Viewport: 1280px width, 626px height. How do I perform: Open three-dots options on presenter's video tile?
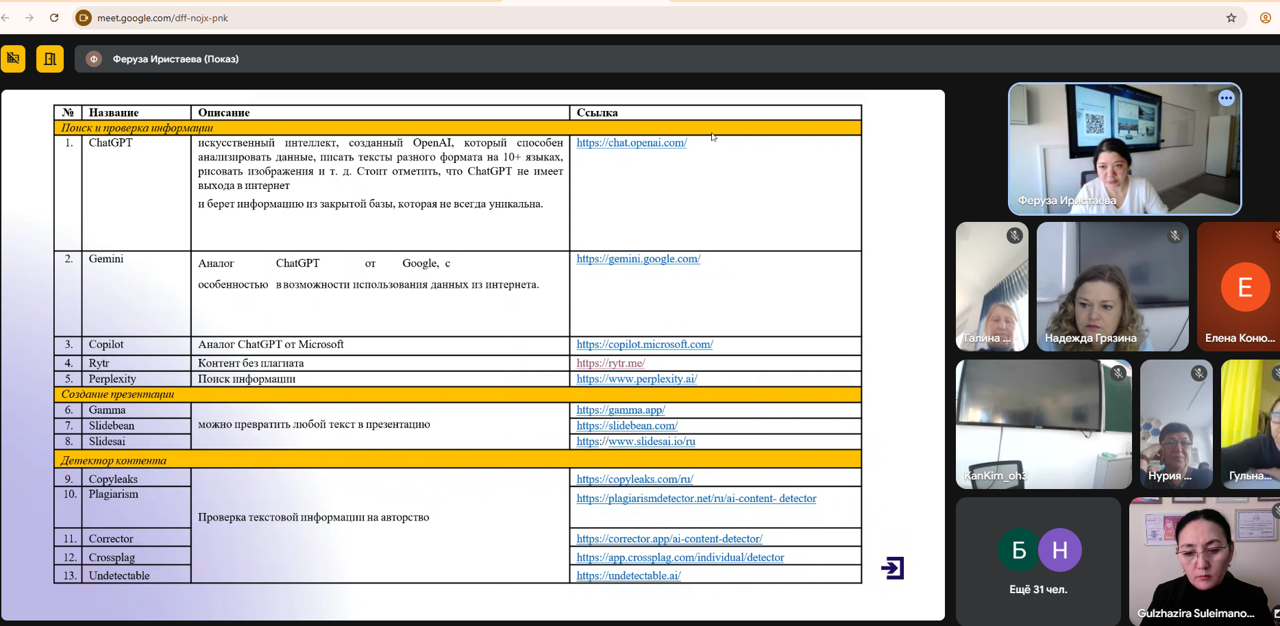click(1226, 98)
